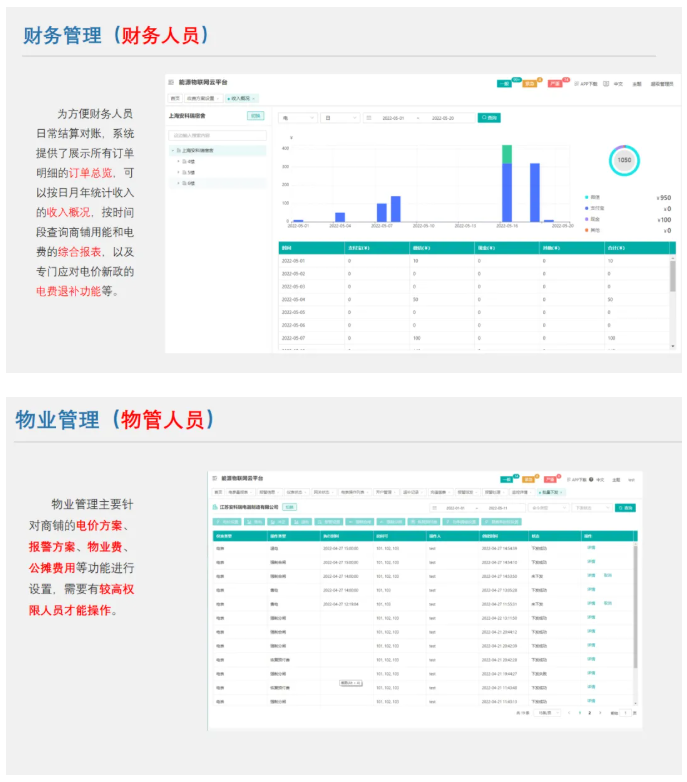This screenshot has height=782, width=687.
Task: Click 详情 link in first table row
Action: [x=591, y=548]
